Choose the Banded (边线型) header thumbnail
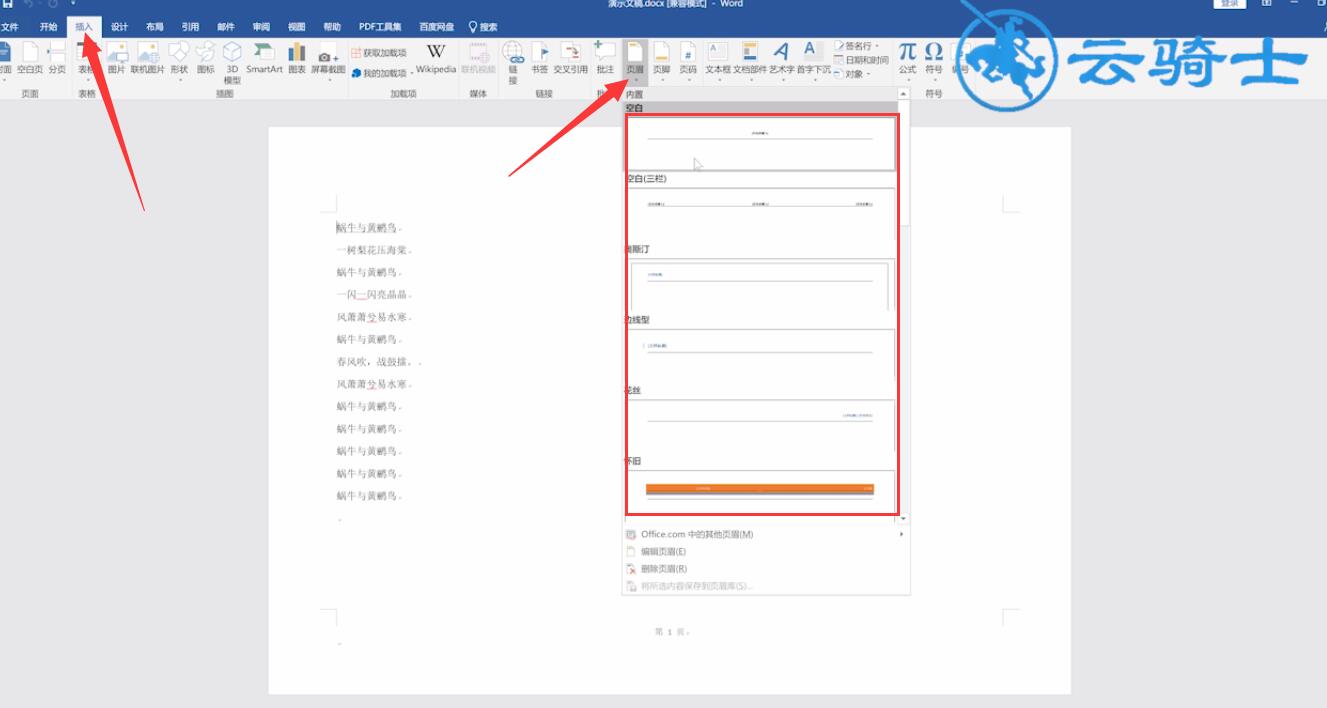Screen dimensions: 1327x708 (761, 355)
